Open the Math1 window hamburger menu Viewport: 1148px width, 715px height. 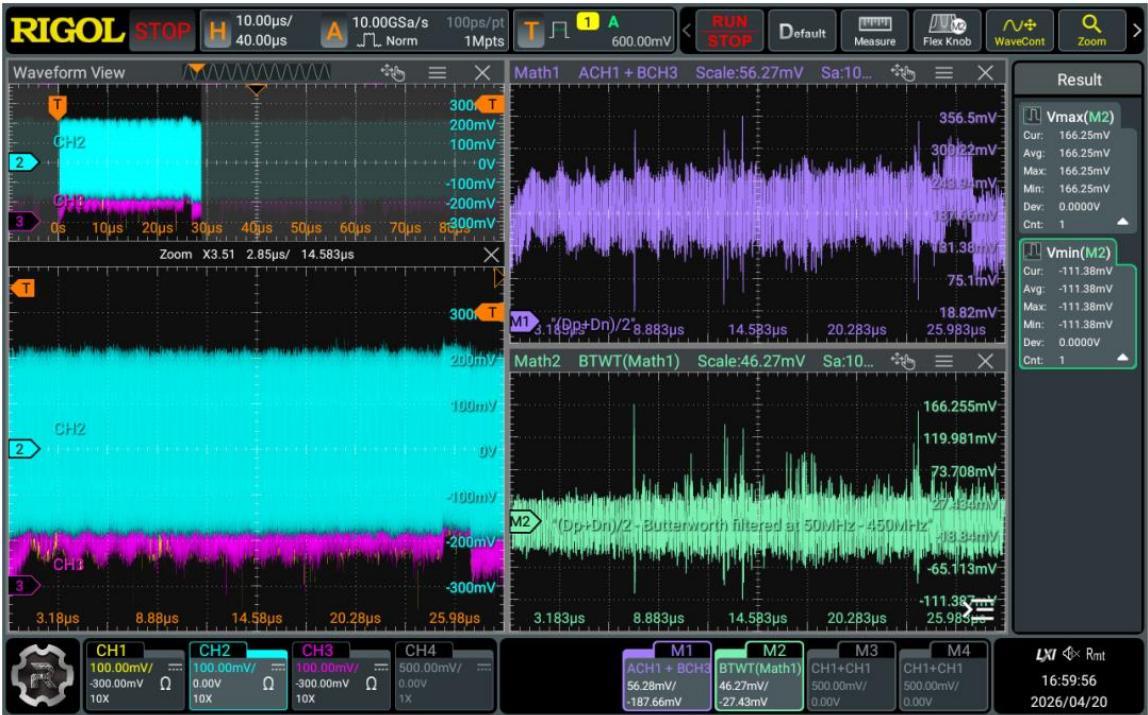point(944,72)
